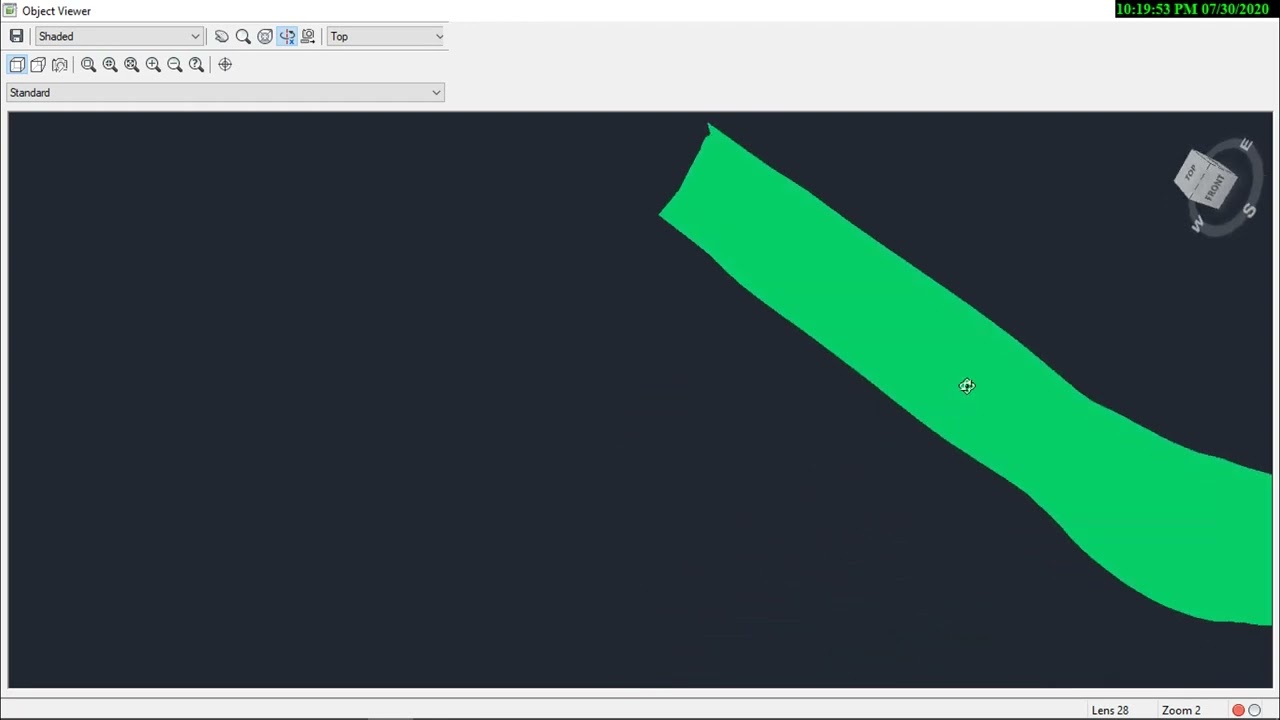The width and height of the screenshot is (1280, 720).
Task: Select the Orbit tool
Action: (x=265, y=36)
